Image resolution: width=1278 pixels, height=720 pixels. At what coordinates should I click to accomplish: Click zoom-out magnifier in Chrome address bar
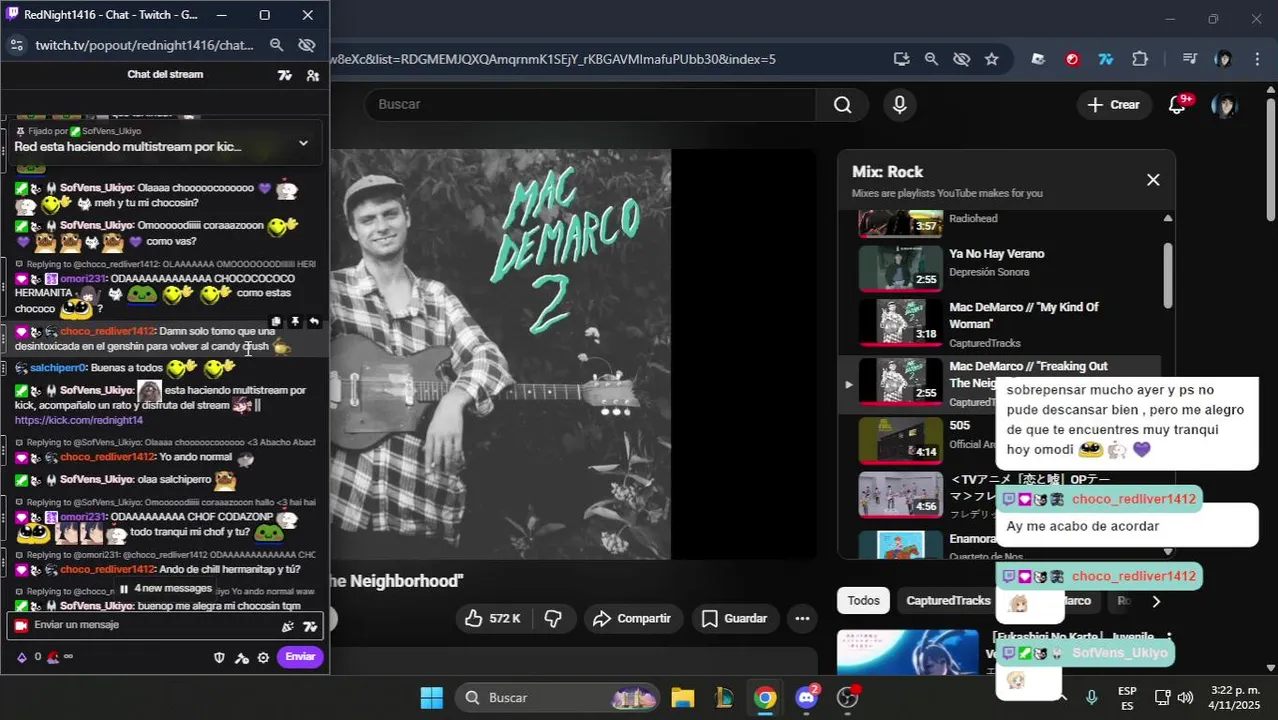(x=931, y=59)
